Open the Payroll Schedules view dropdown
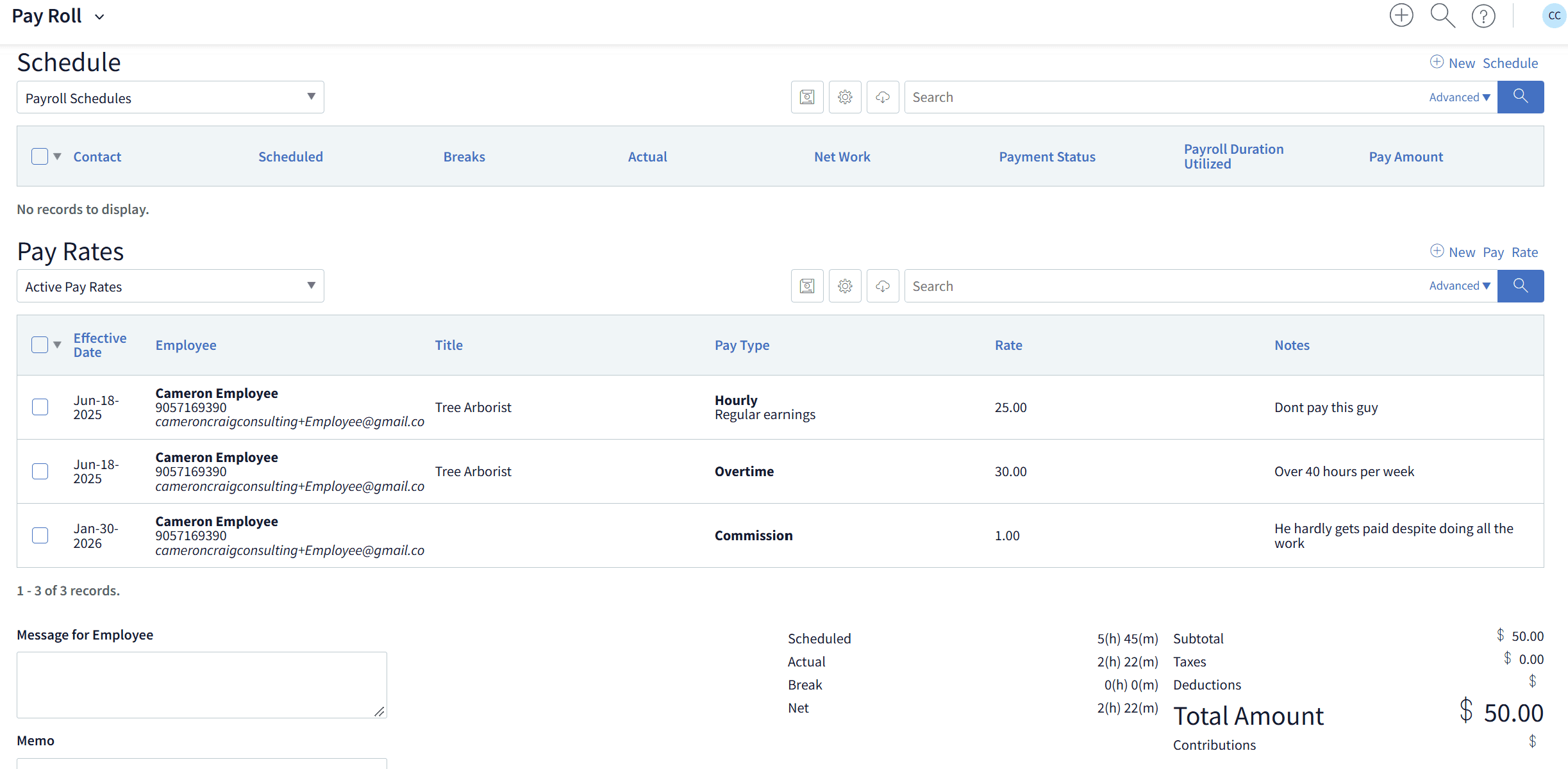This screenshot has width=1568, height=769. [x=171, y=97]
